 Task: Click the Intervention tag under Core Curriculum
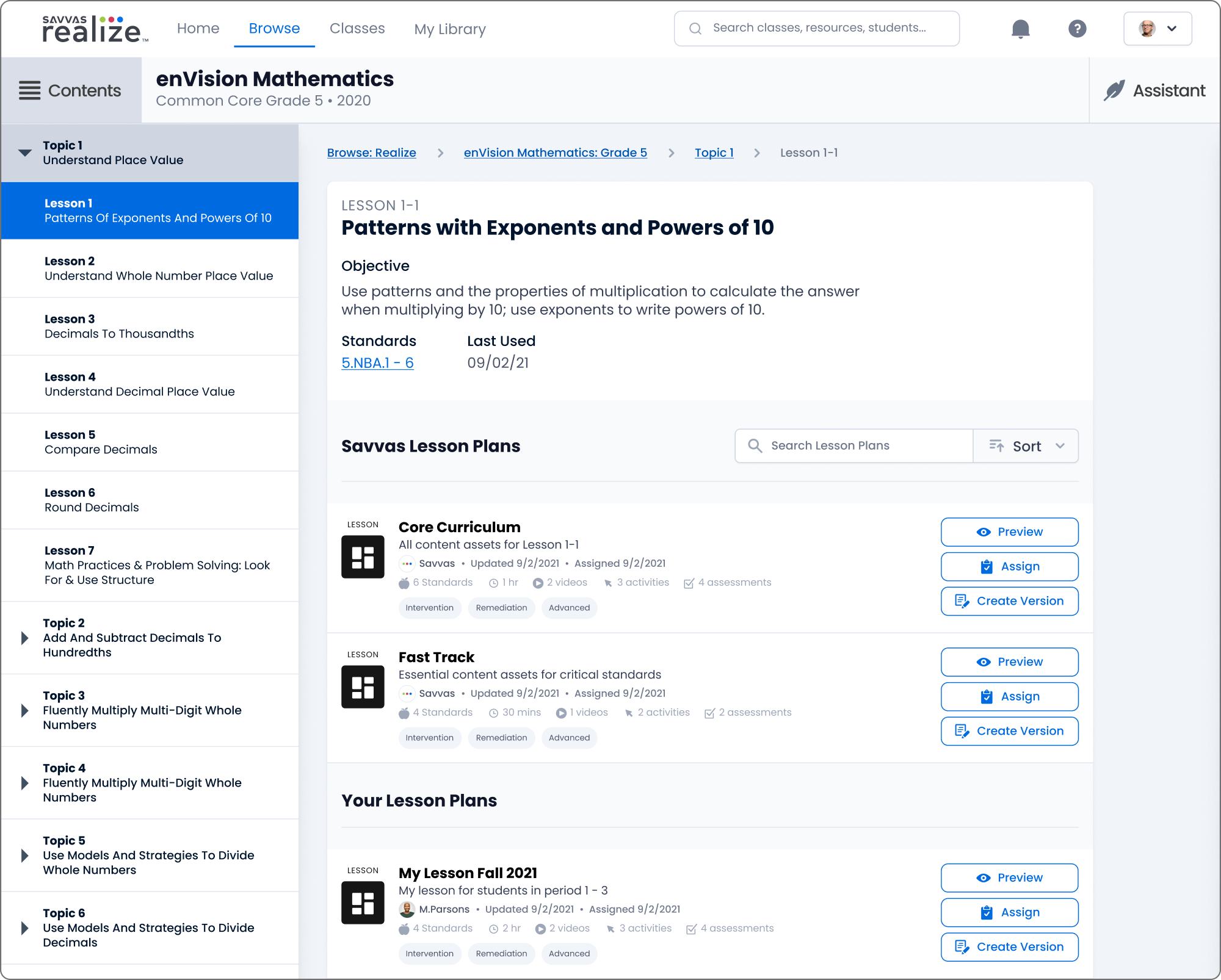pyautogui.click(x=429, y=608)
